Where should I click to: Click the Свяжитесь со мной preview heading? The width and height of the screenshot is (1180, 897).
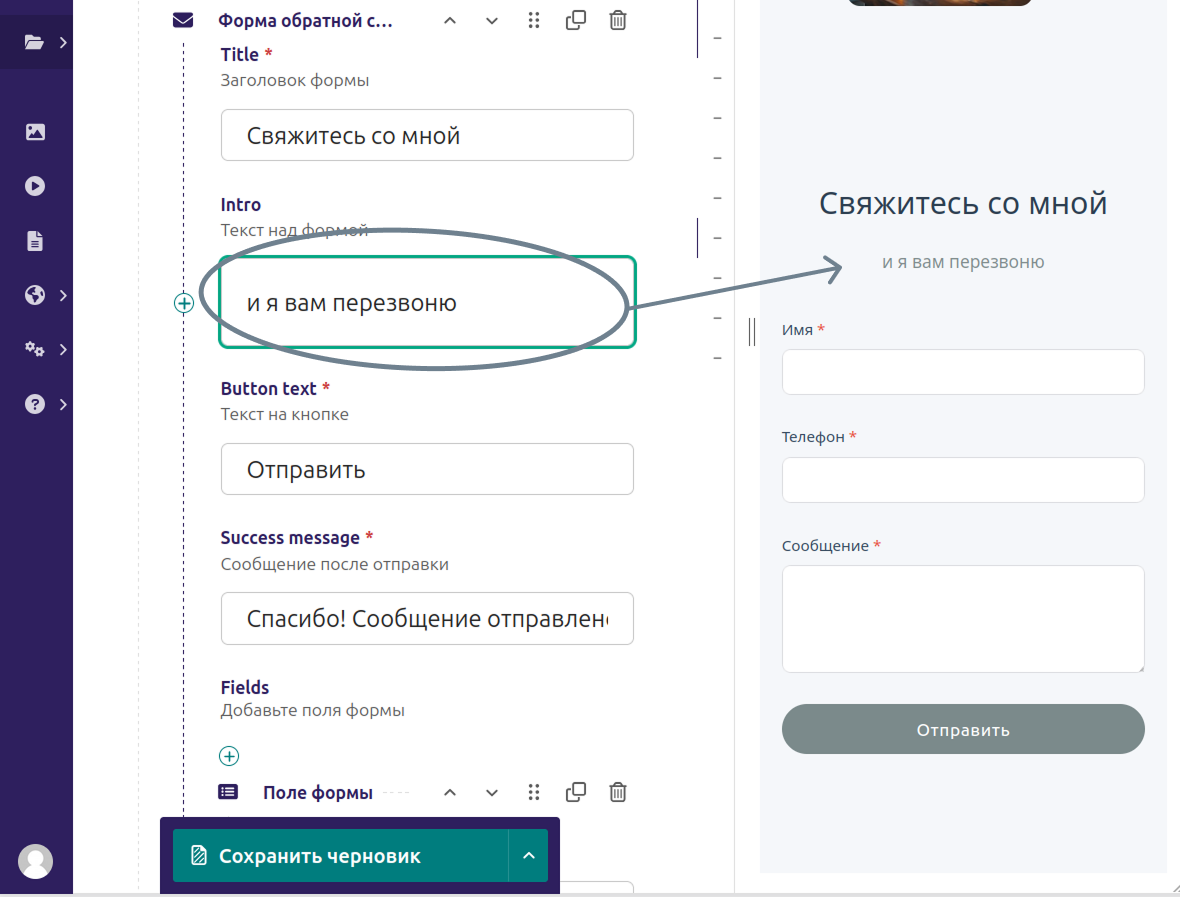point(963,203)
